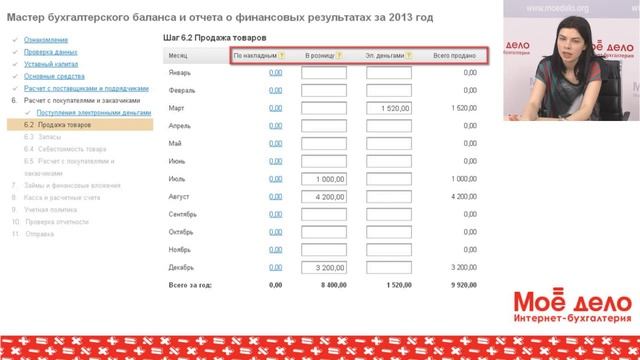The width and height of the screenshot is (640, 360).
Task: Click the Шаг 6.2 Продажа товаров heading
Action: [x=215, y=38]
